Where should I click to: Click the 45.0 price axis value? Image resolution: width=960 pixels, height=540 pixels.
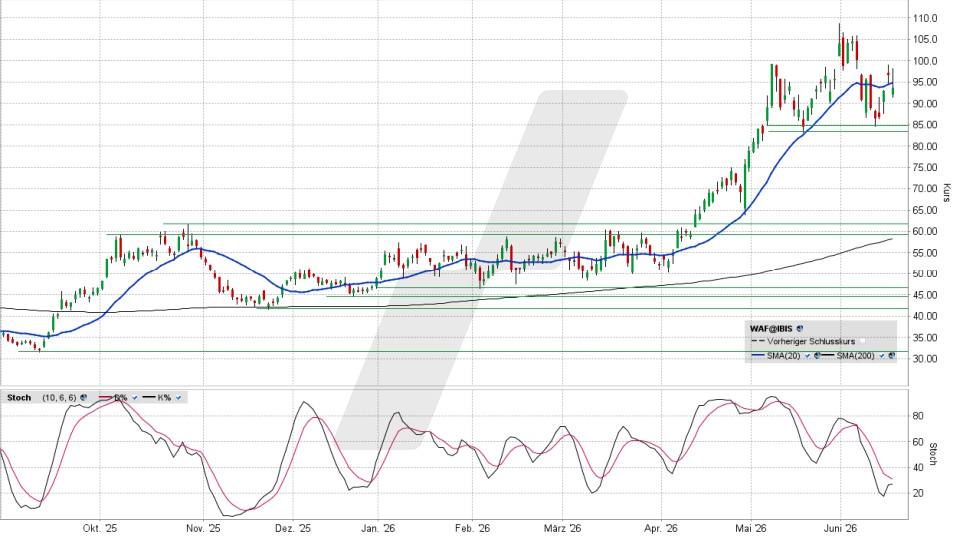pos(926,295)
